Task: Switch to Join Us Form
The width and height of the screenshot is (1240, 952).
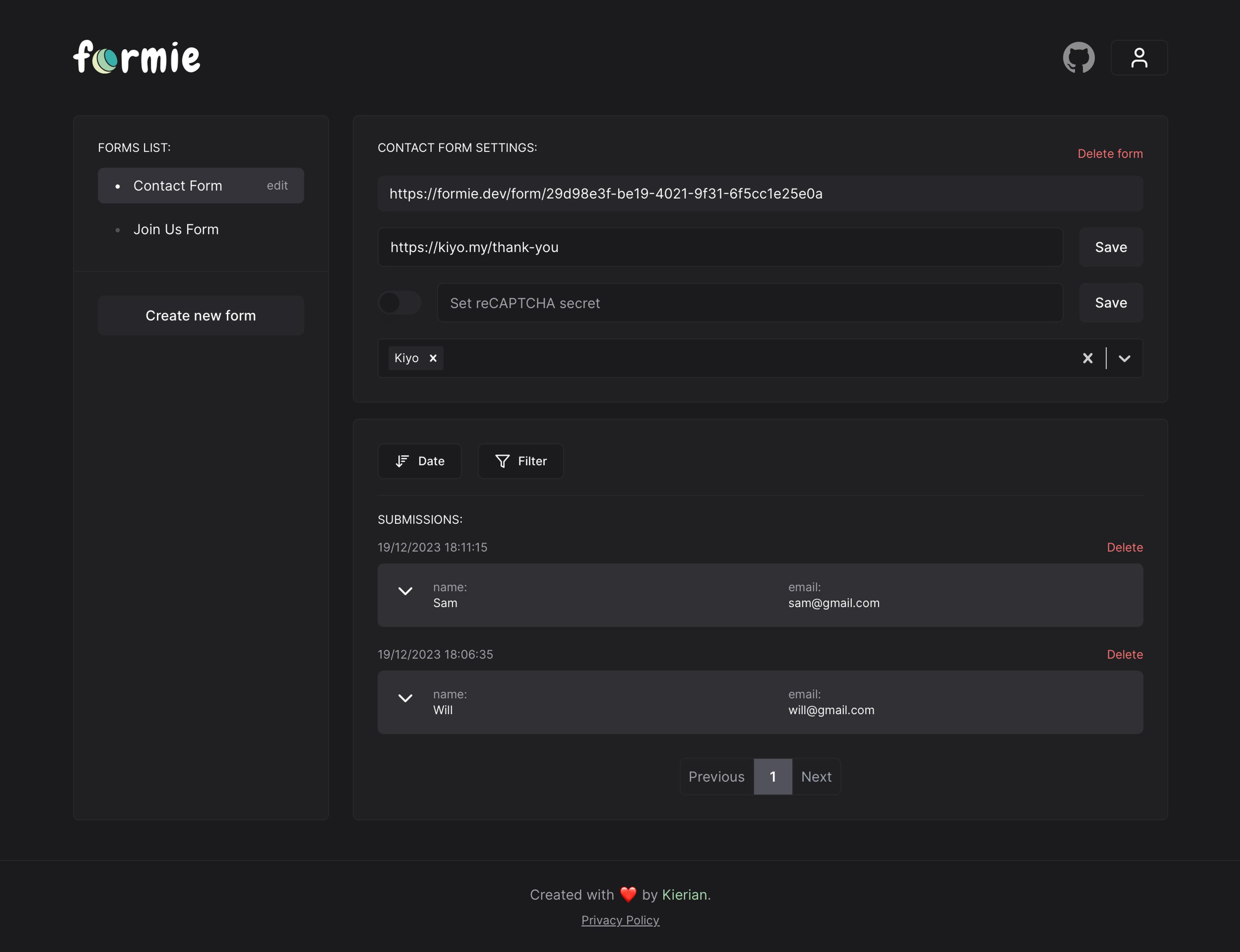Action: 176,230
